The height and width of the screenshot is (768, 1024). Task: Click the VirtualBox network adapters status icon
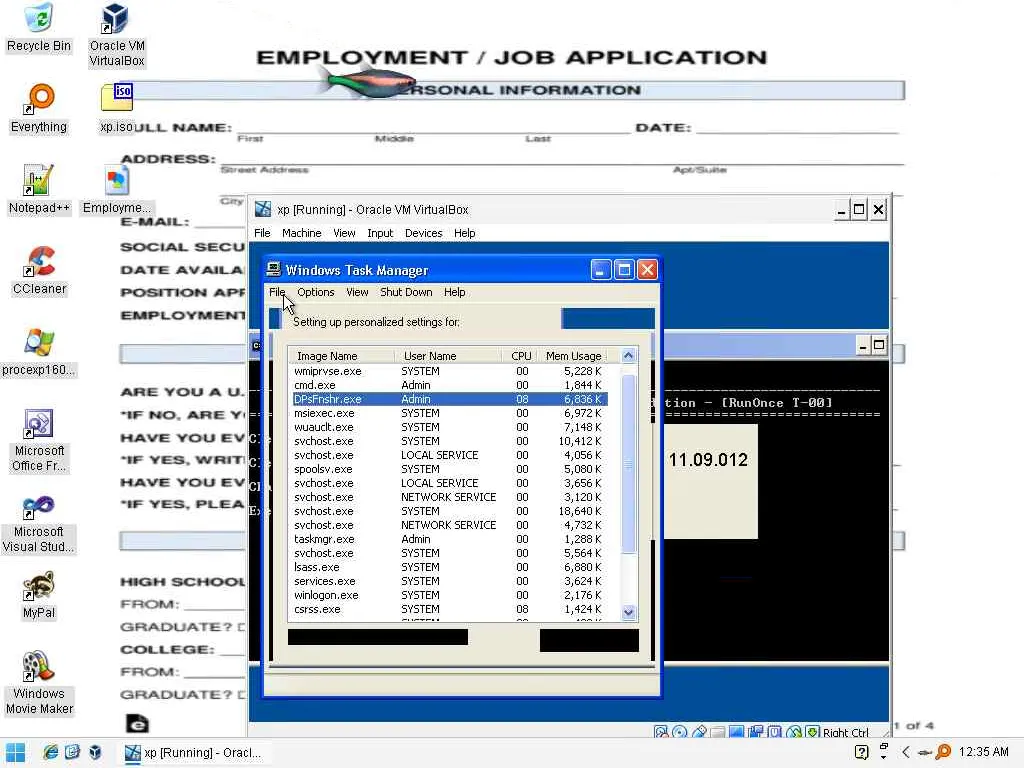coord(756,732)
